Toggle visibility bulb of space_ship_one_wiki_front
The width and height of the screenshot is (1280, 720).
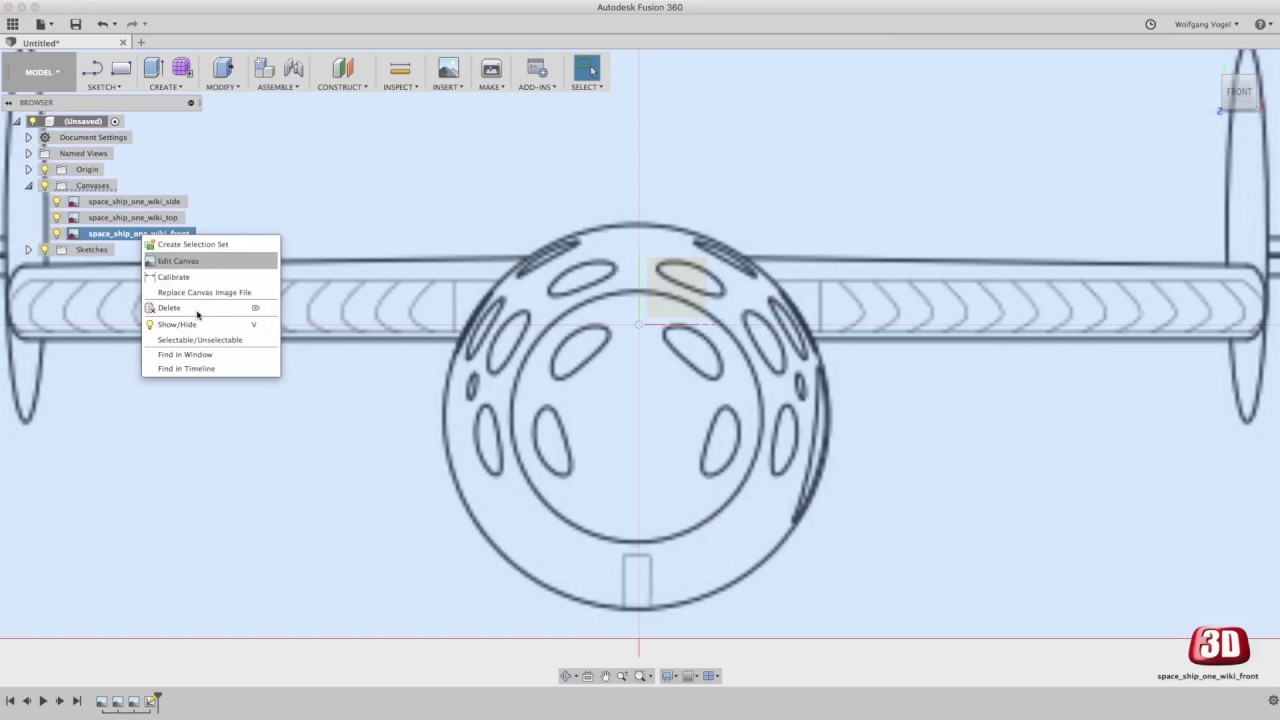click(x=57, y=234)
